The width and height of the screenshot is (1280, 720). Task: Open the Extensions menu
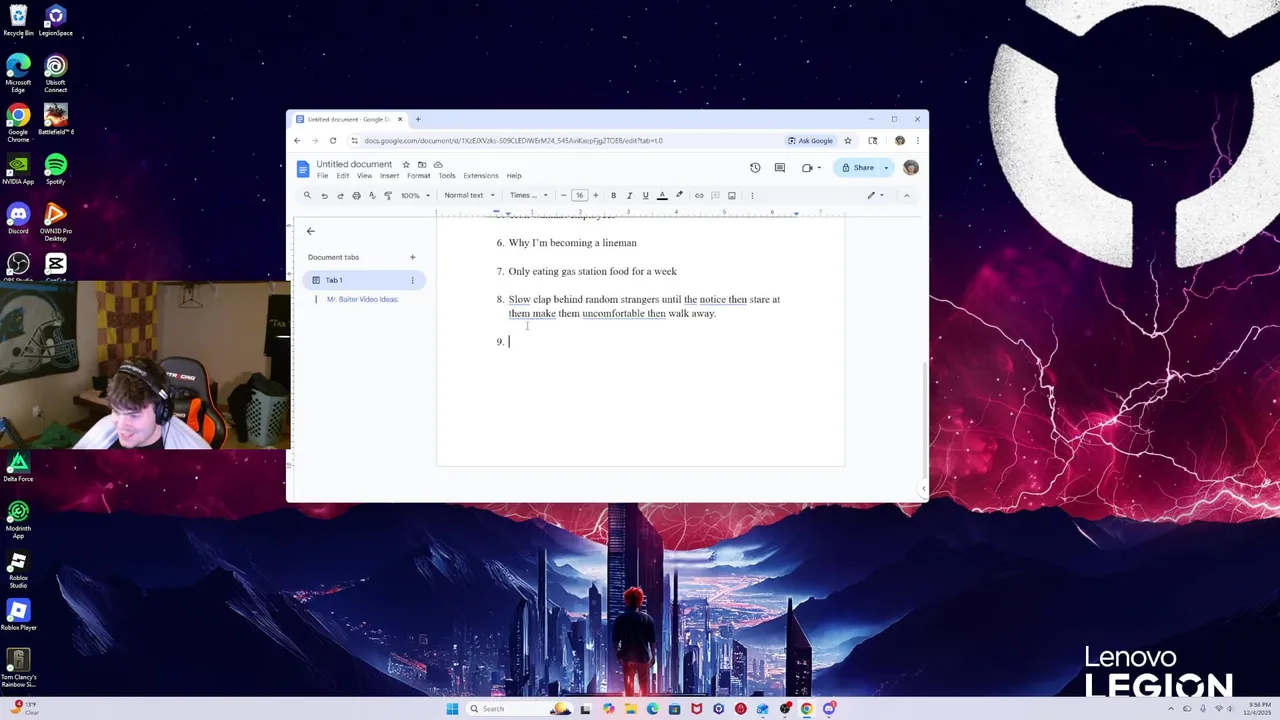480,176
